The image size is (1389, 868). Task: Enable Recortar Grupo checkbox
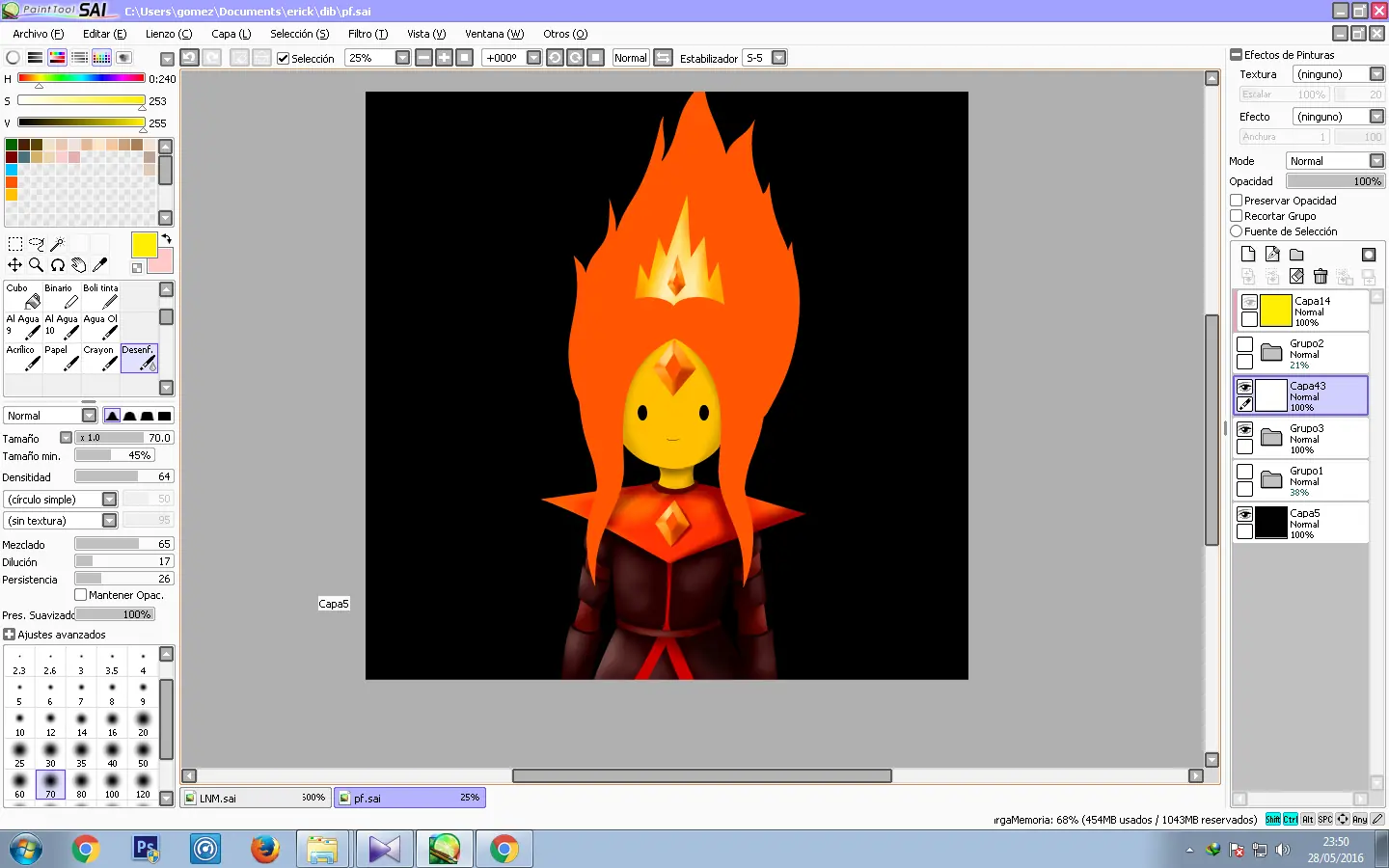click(1236, 216)
